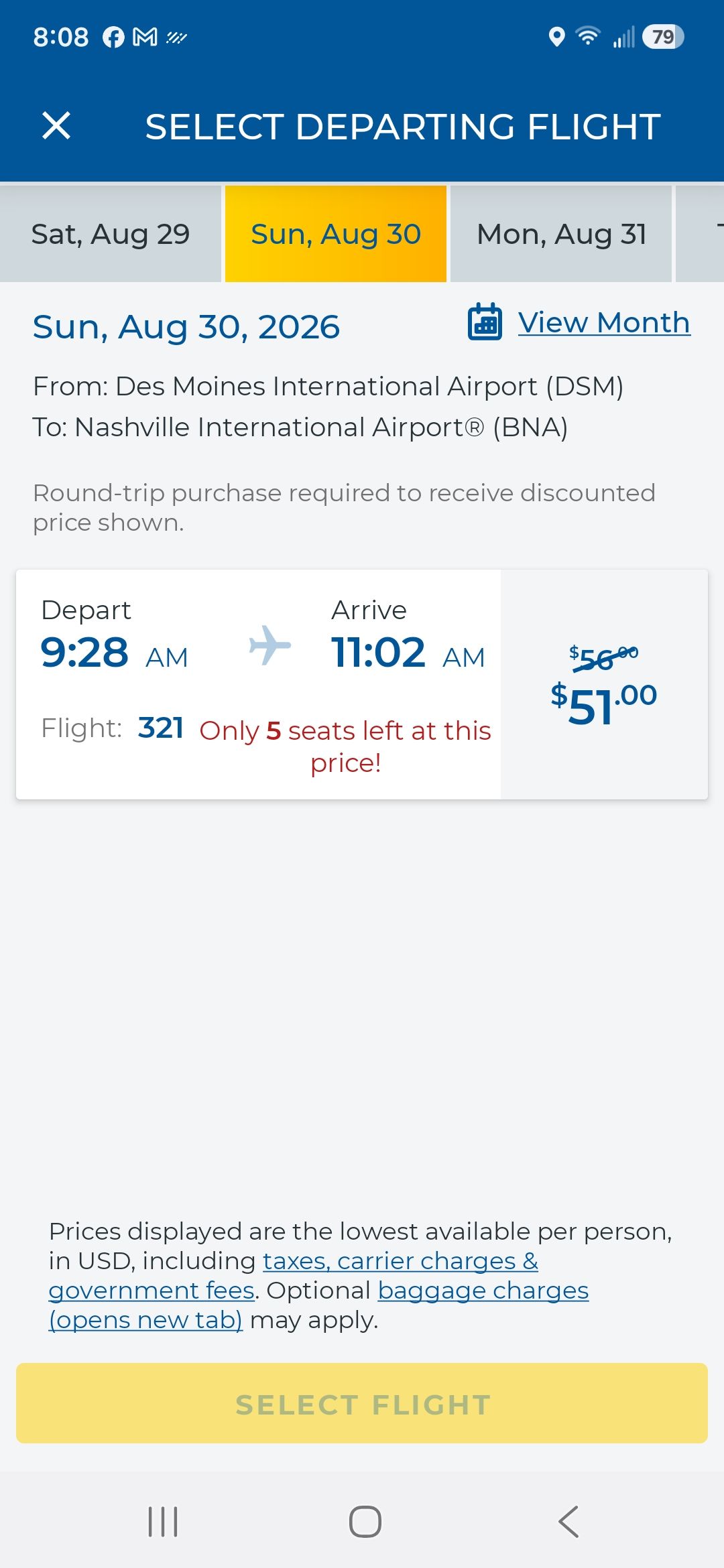Tap the battery level indicator

(663, 37)
